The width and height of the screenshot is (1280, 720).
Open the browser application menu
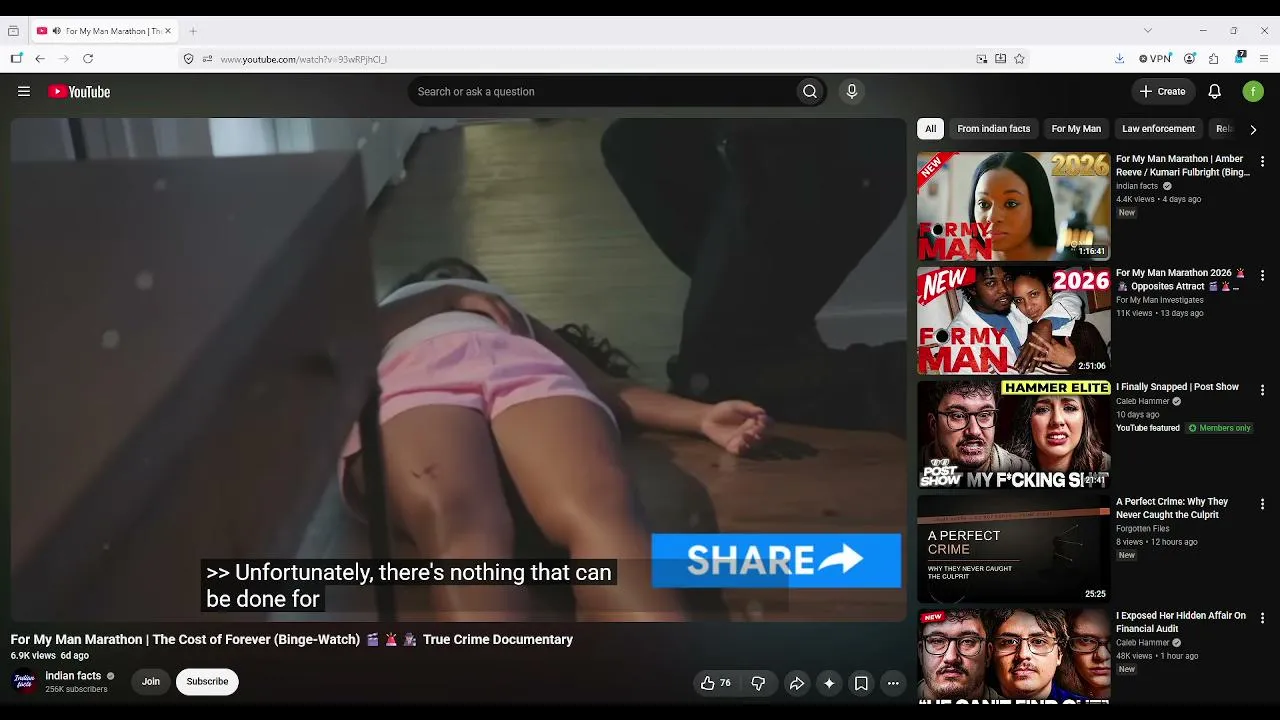pyautogui.click(x=1264, y=59)
